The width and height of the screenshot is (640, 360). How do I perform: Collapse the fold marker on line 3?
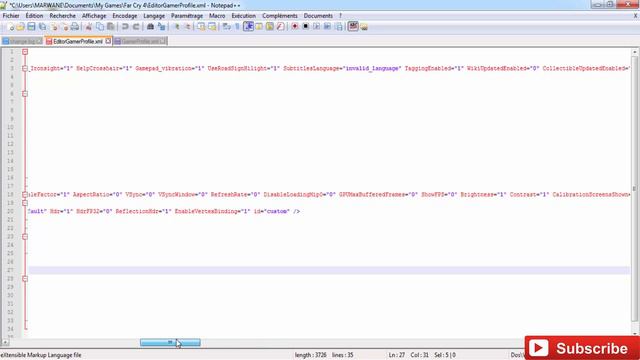[x=25, y=69]
